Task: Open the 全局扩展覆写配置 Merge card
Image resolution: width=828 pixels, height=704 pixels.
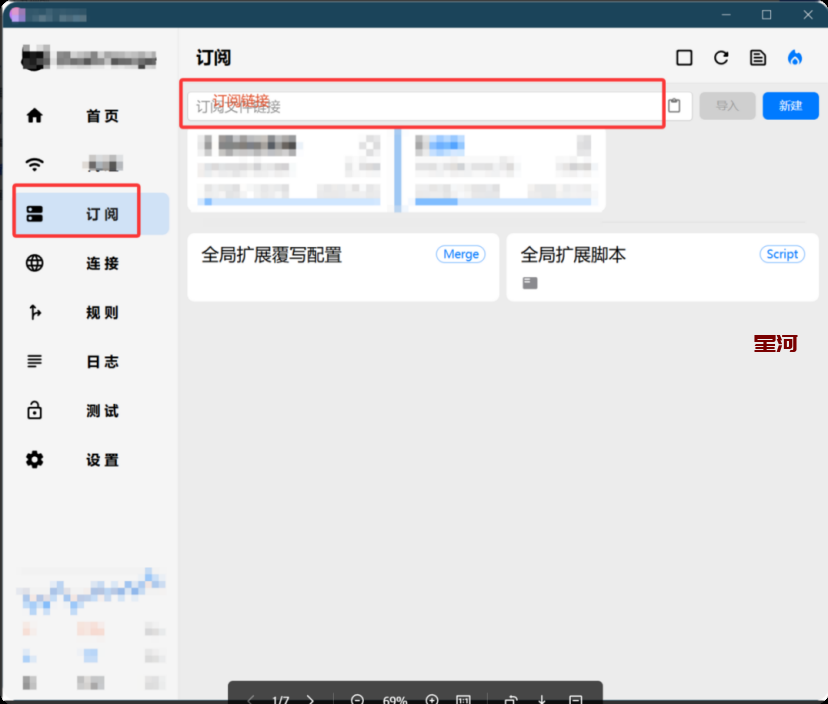Action: (x=342, y=267)
